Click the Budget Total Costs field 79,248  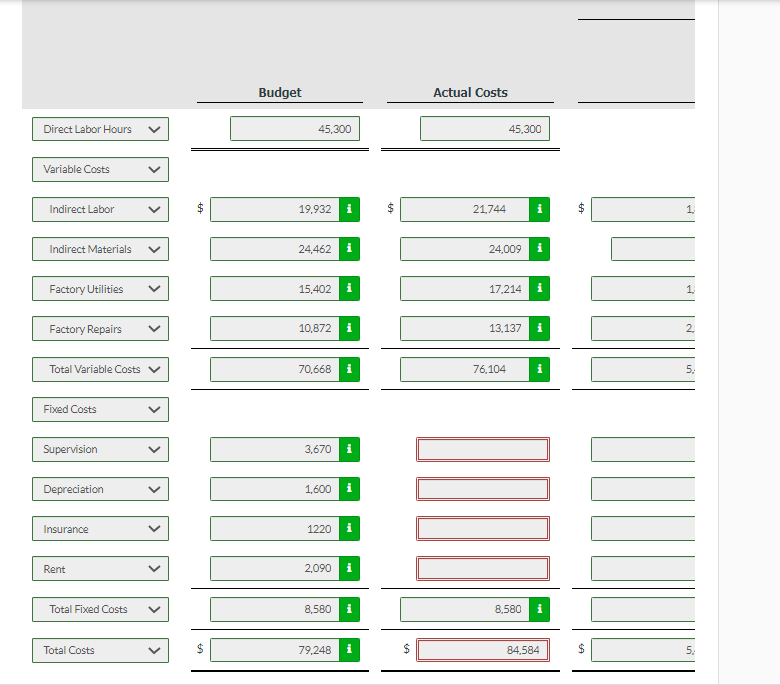[x=275, y=650]
